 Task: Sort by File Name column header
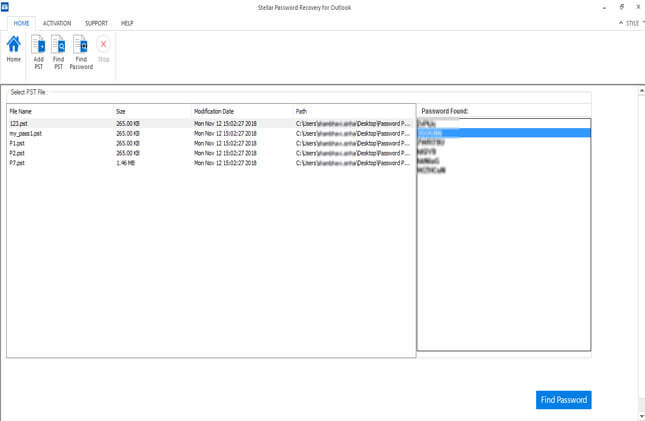pos(21,111)
